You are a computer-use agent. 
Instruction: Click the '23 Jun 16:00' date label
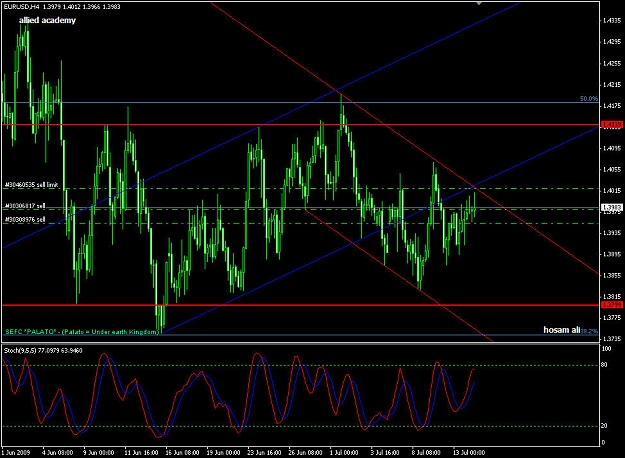[264, 452]
